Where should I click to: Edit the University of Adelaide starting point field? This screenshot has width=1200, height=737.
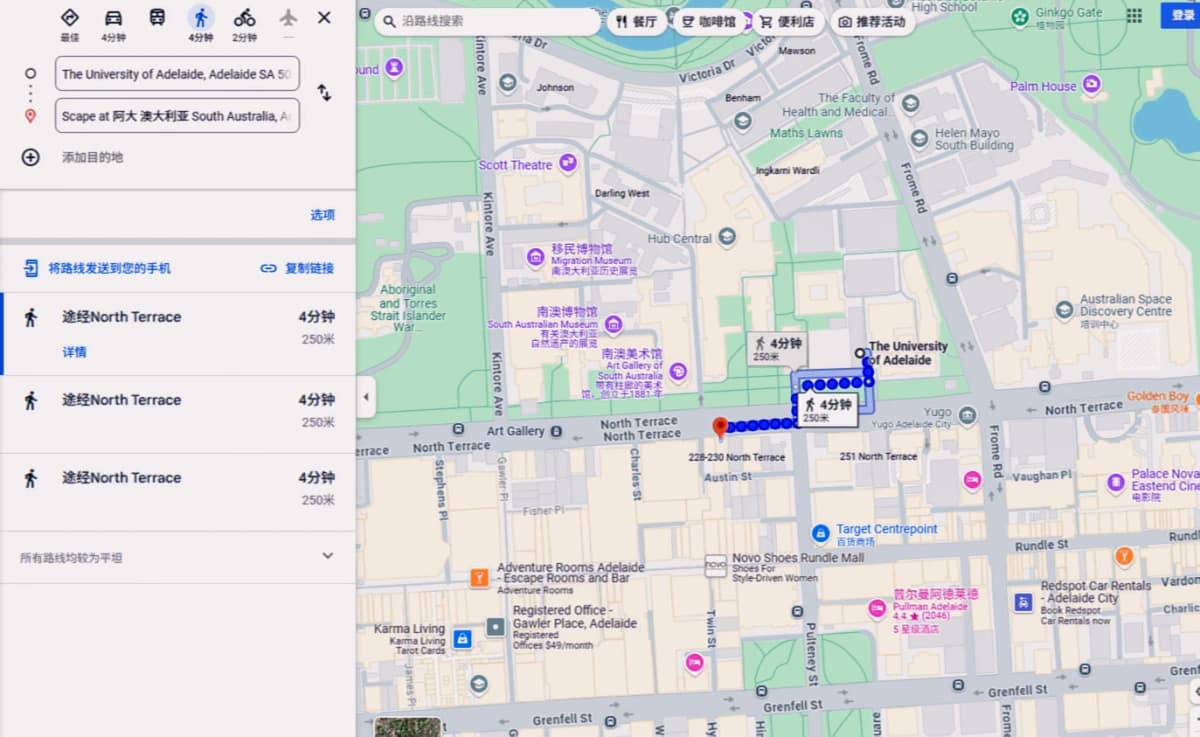click(x=177, y=74)
